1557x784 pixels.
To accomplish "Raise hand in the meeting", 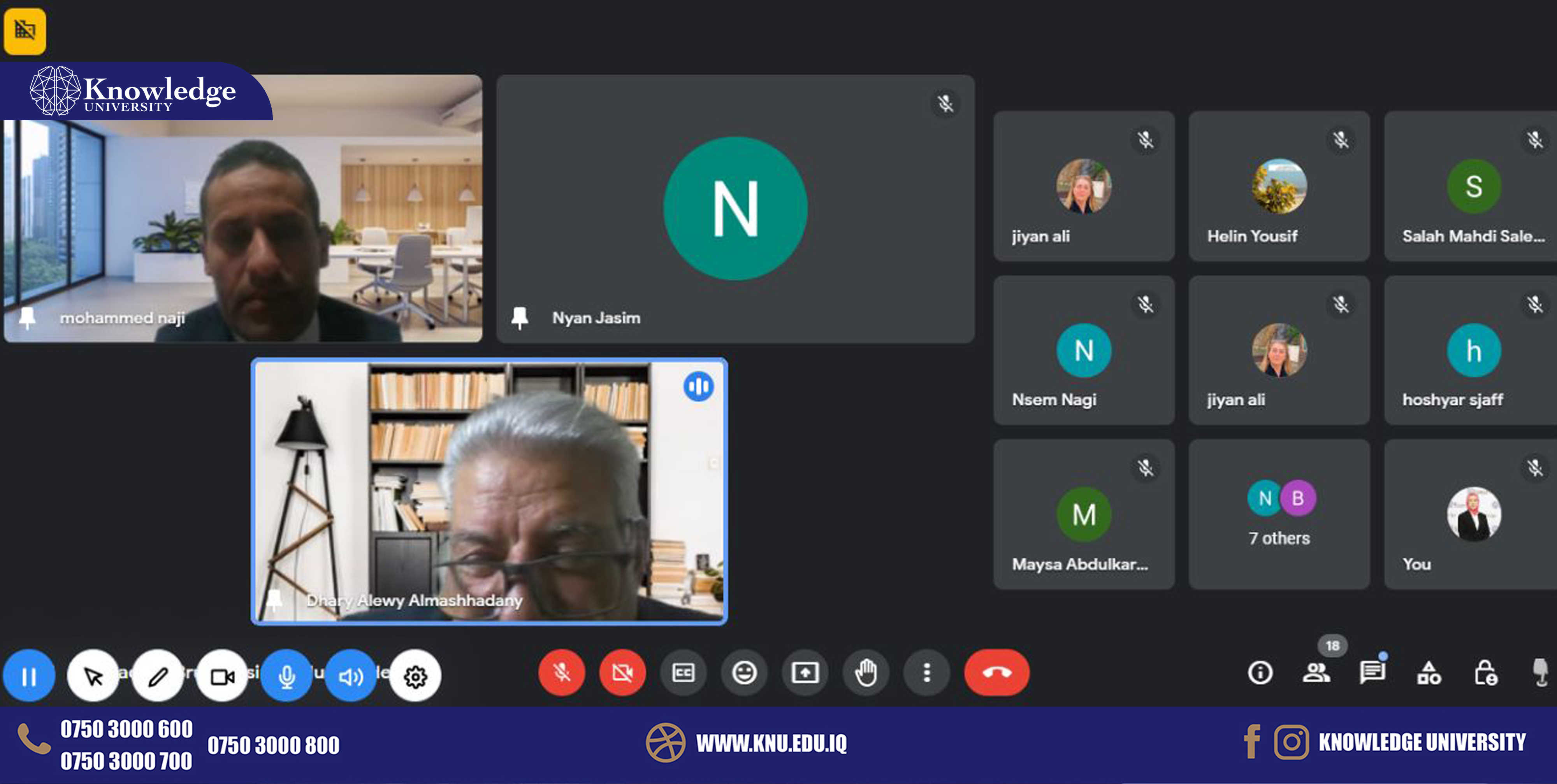I will click(x=866, y=672).
